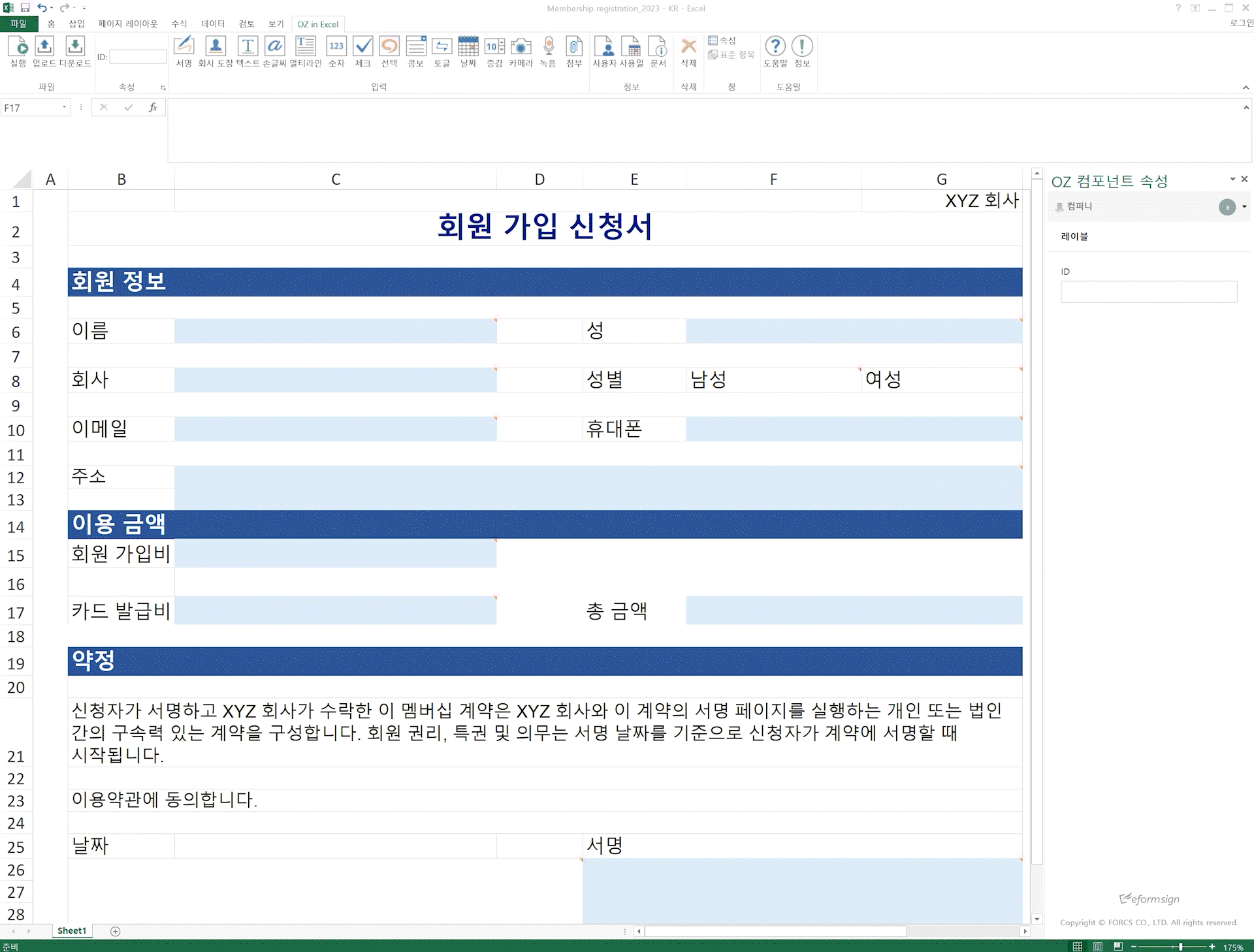Open the 홈 (Home) tab
1254x952 pixels.
pyautogui.click(x=51, y=24)
